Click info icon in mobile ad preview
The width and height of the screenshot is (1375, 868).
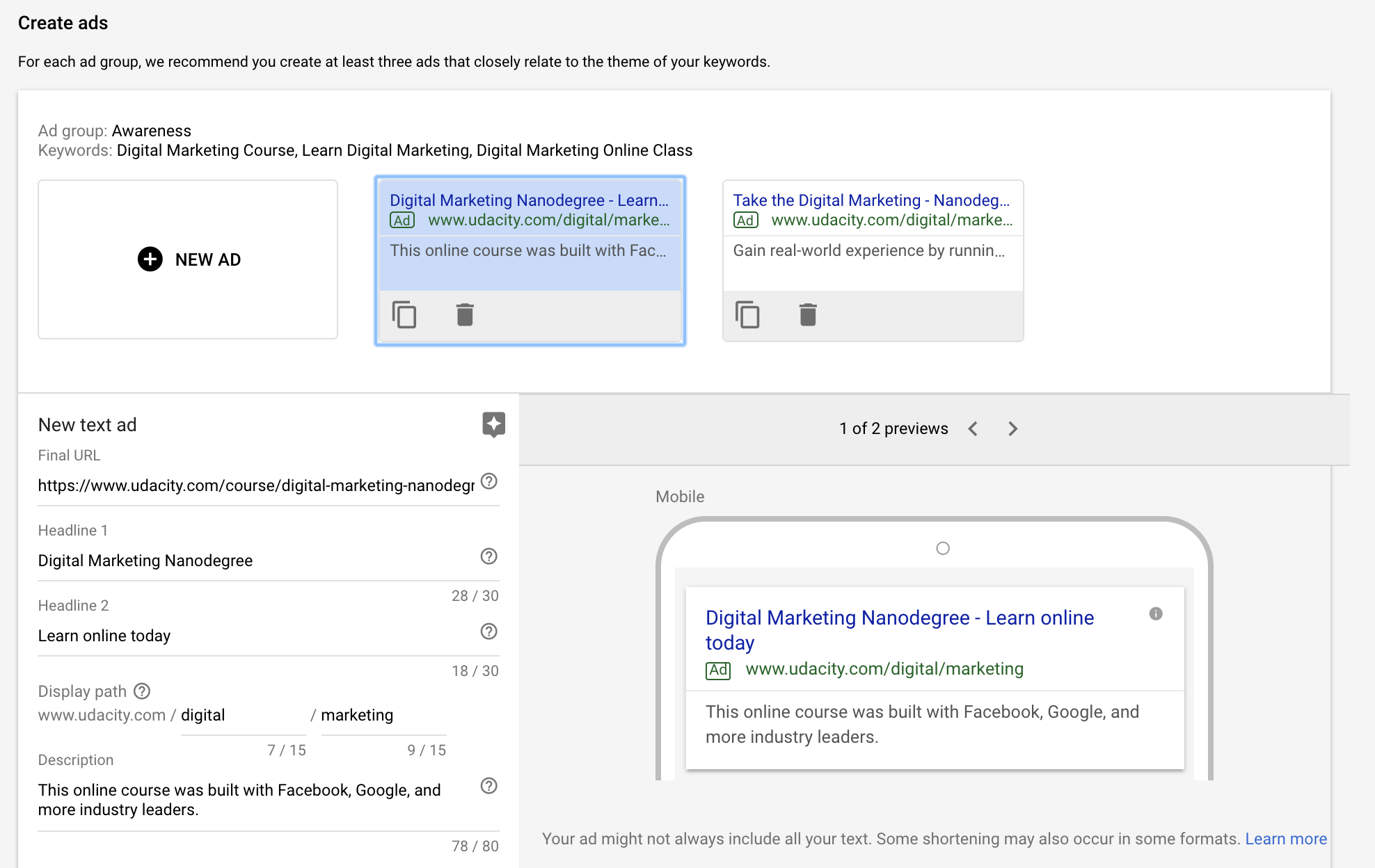click(1156, 613)
